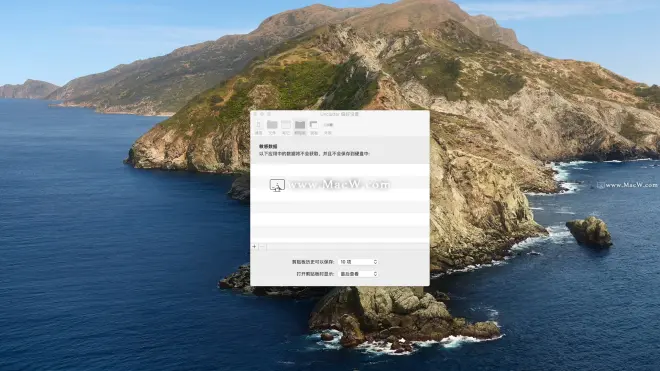Open the tab with window-panel icon

tap(314, 127)
